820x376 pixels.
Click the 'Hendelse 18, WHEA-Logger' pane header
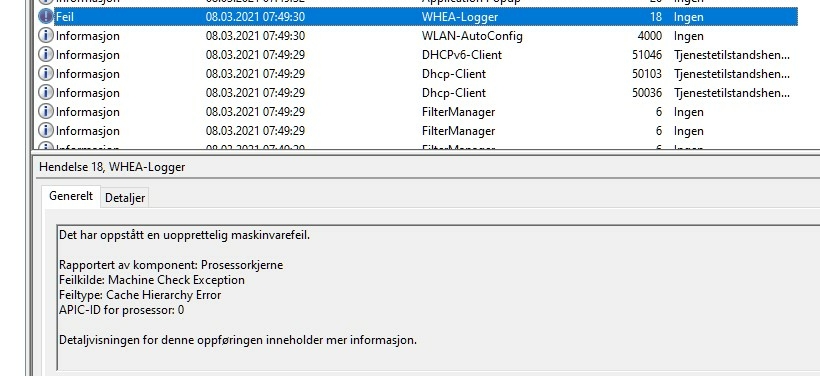[x=112, y=167]
